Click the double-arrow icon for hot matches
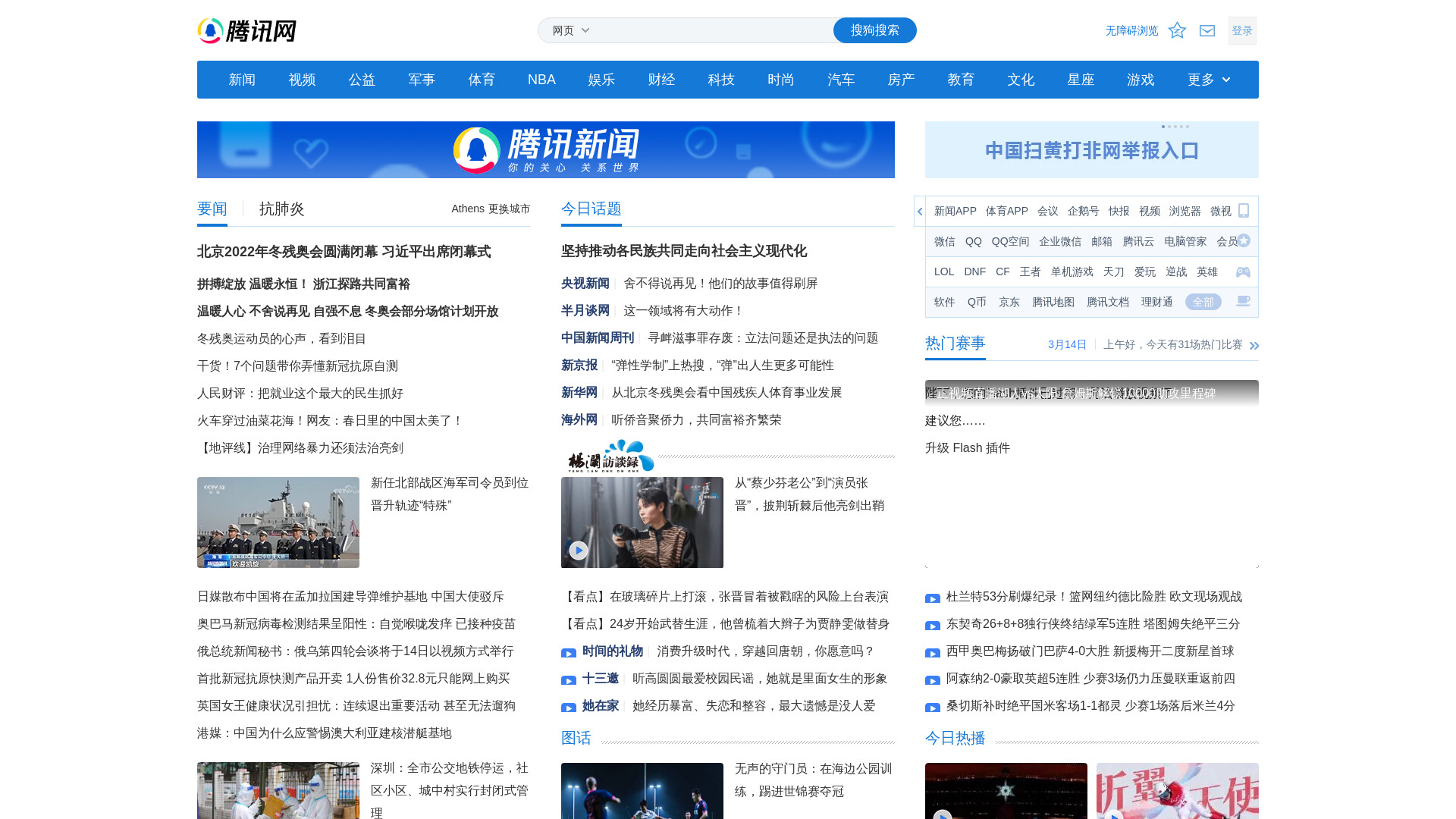 1254,345
